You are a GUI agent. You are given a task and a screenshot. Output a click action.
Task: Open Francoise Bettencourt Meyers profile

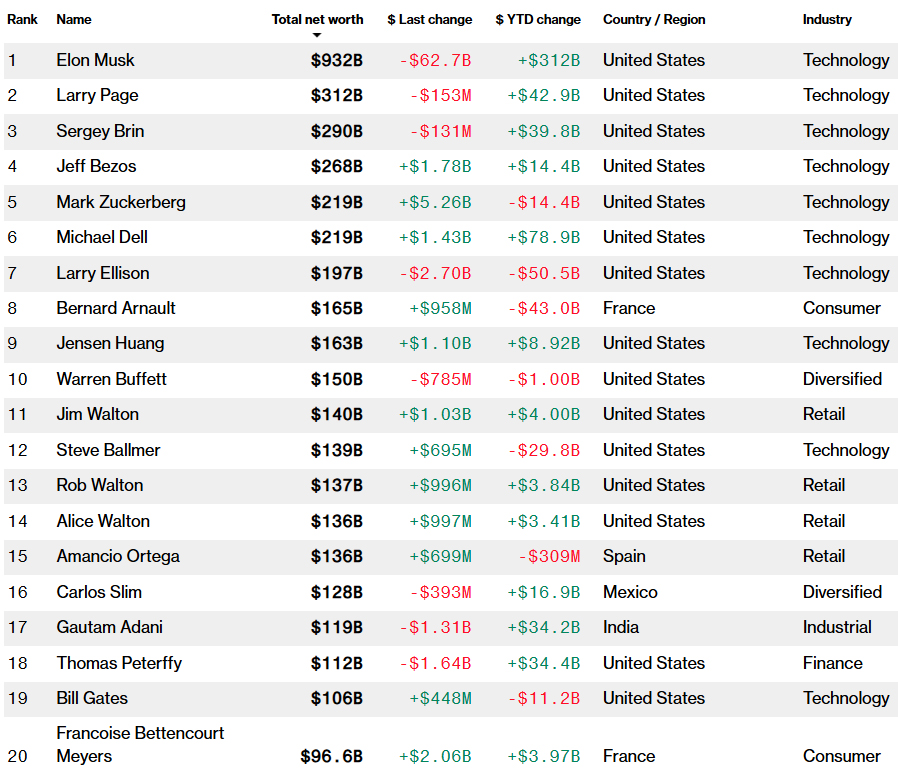[140, 744]
